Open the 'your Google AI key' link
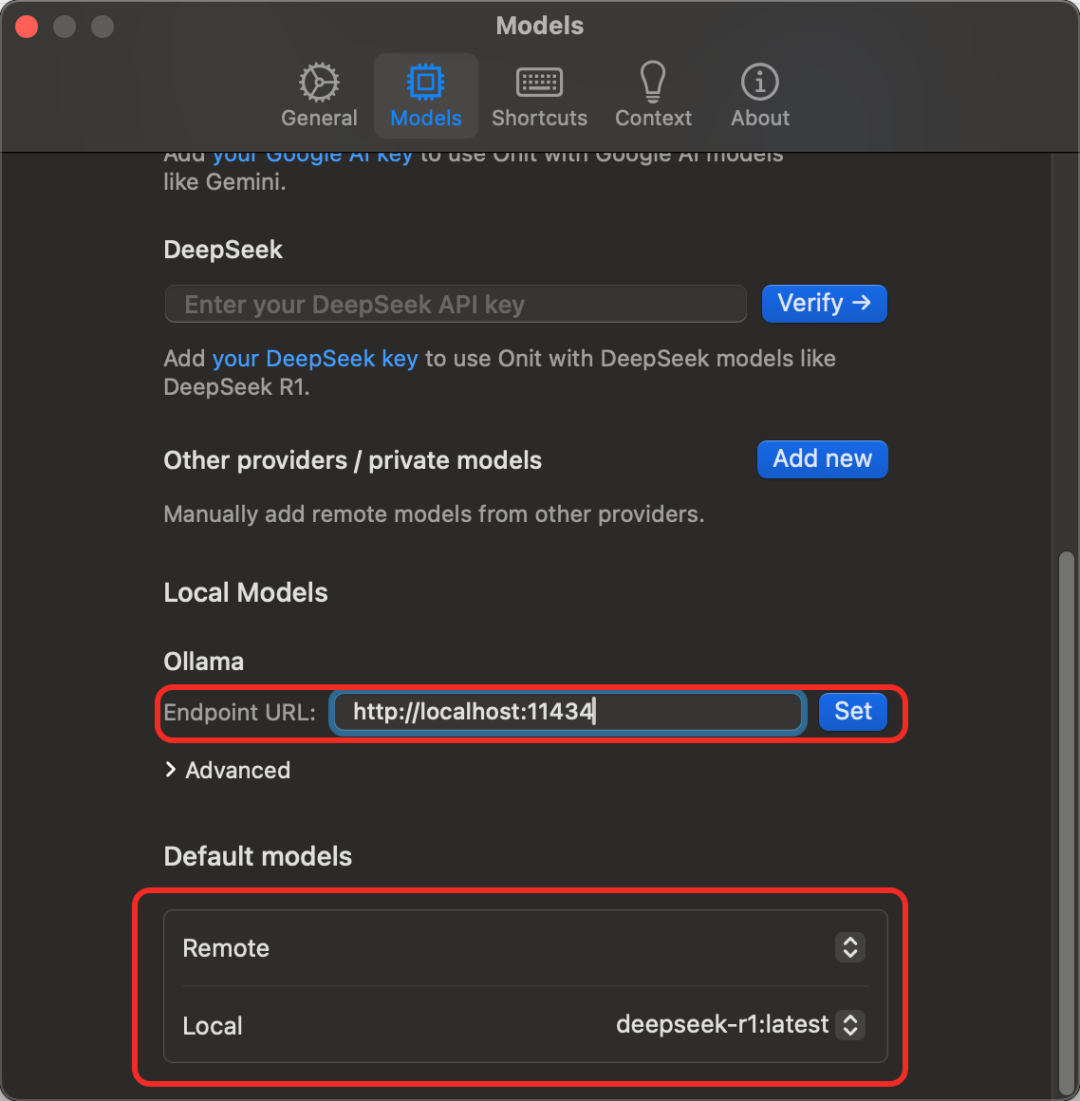Screen dimensions: 1080x1101 (x=312, y=156)
